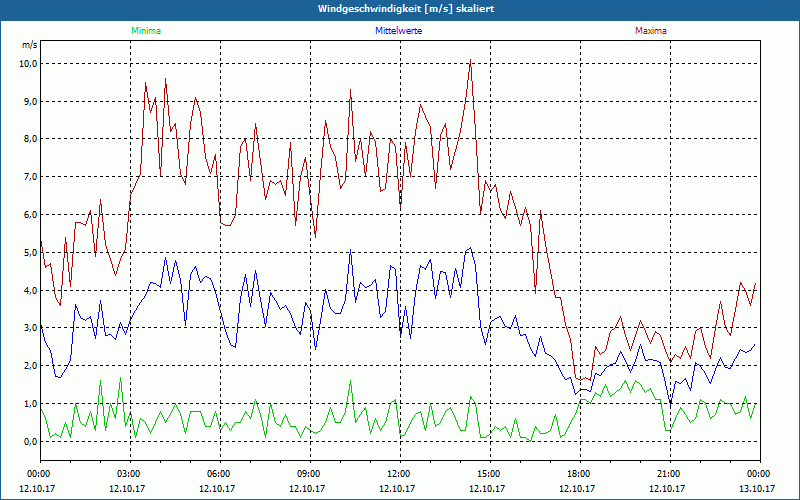Click the 3,0 y-axis value
800x500 pixels.
[x=30, y=328]
